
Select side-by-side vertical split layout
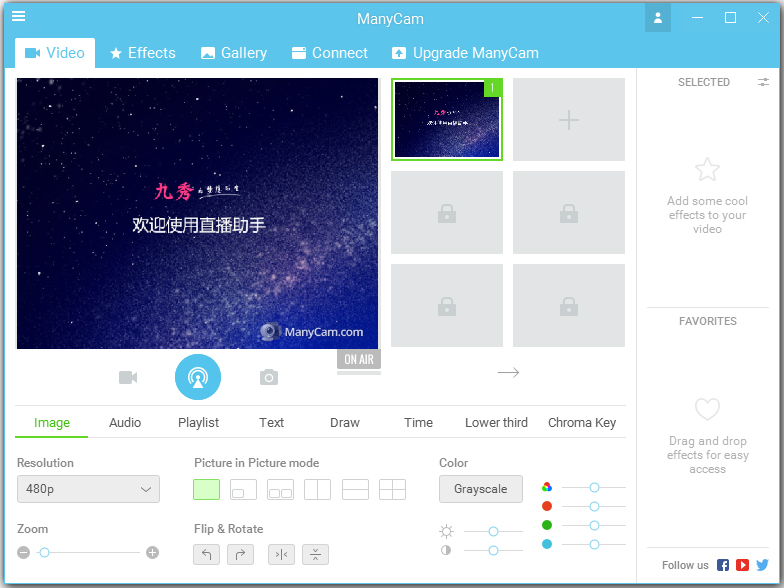[317, 489]
